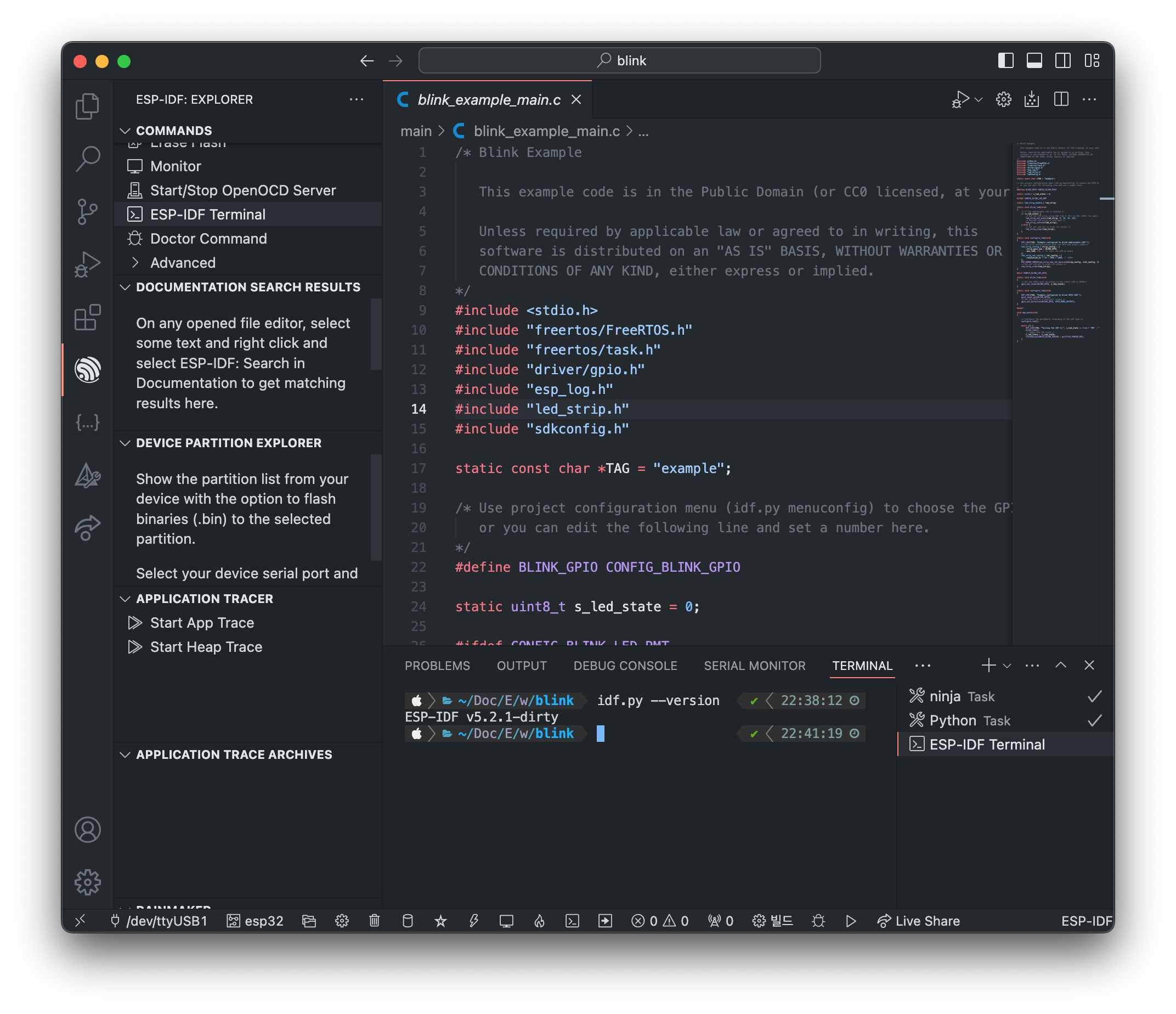Viewport: 1176px width, 1014px height.
Task: Click the flash (lightning bolt) status bar icon
Action: [473, 921]
